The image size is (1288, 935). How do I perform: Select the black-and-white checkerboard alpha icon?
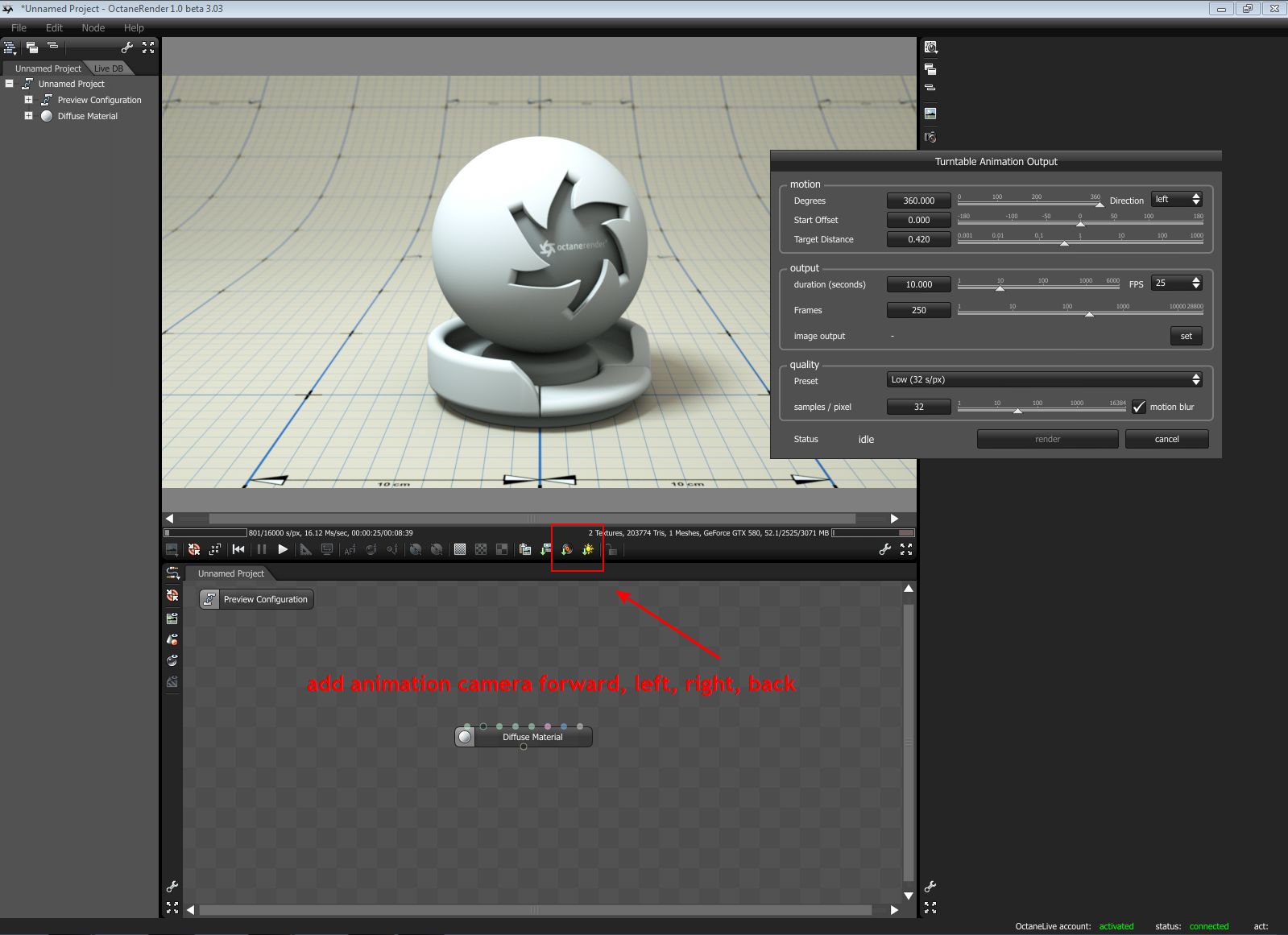click(481, 549)
